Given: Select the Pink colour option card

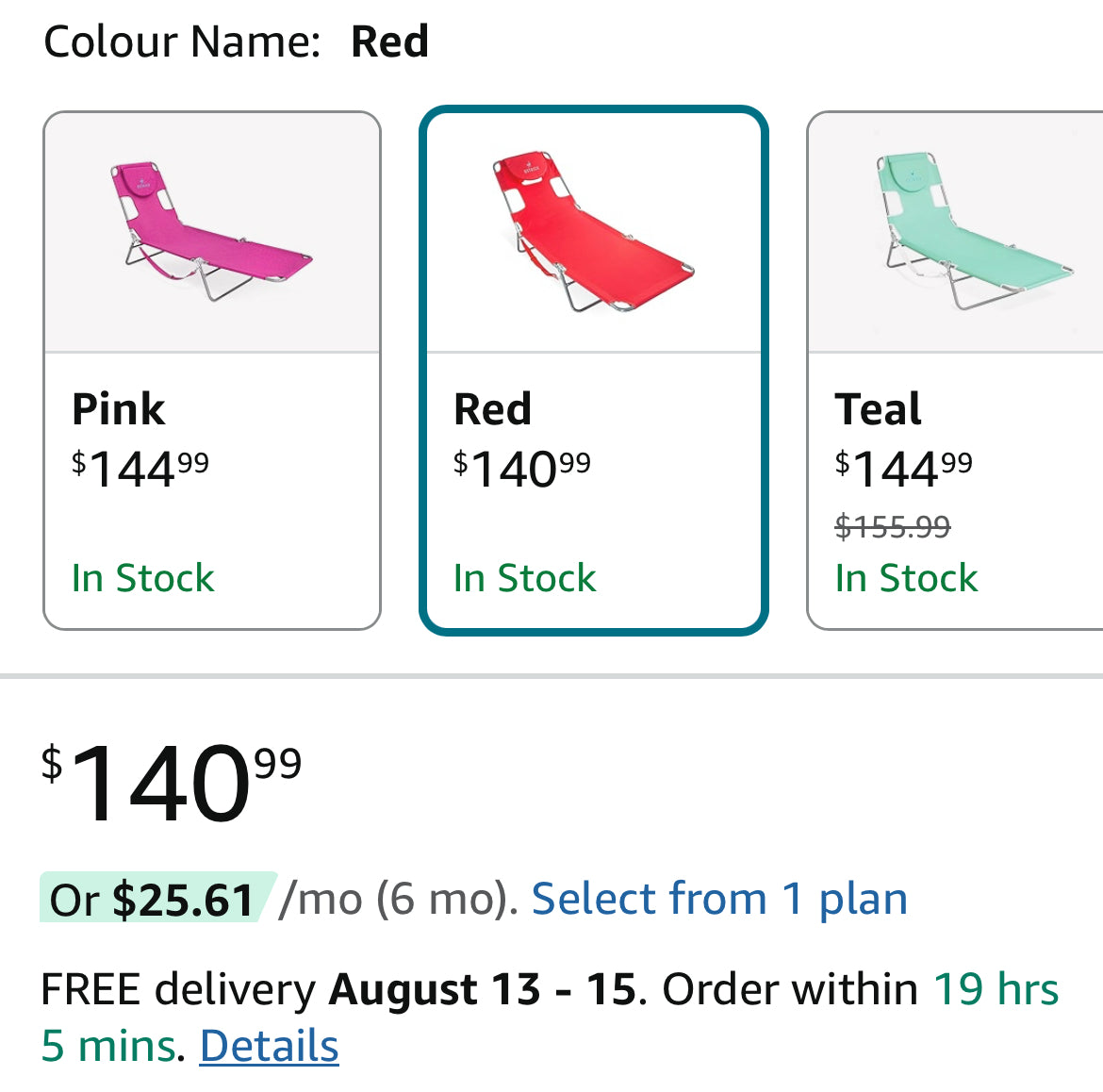Looking at the screenshot, I should [212, 370].
